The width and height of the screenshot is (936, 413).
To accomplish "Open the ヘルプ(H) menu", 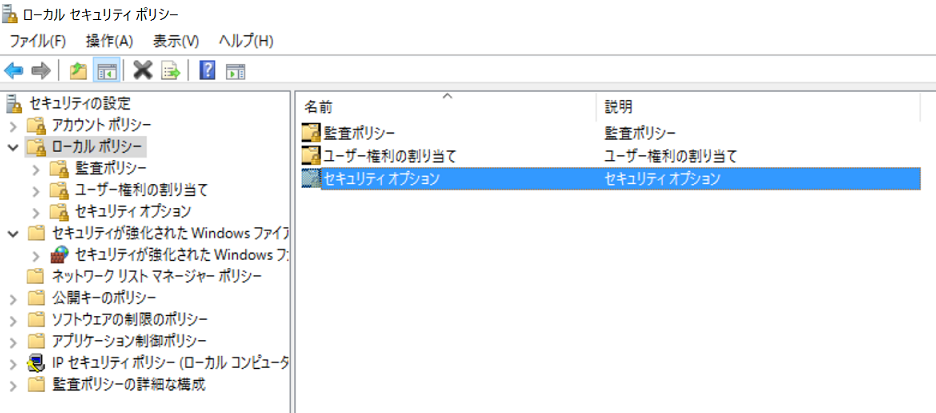I will click(x=246, y=41).
